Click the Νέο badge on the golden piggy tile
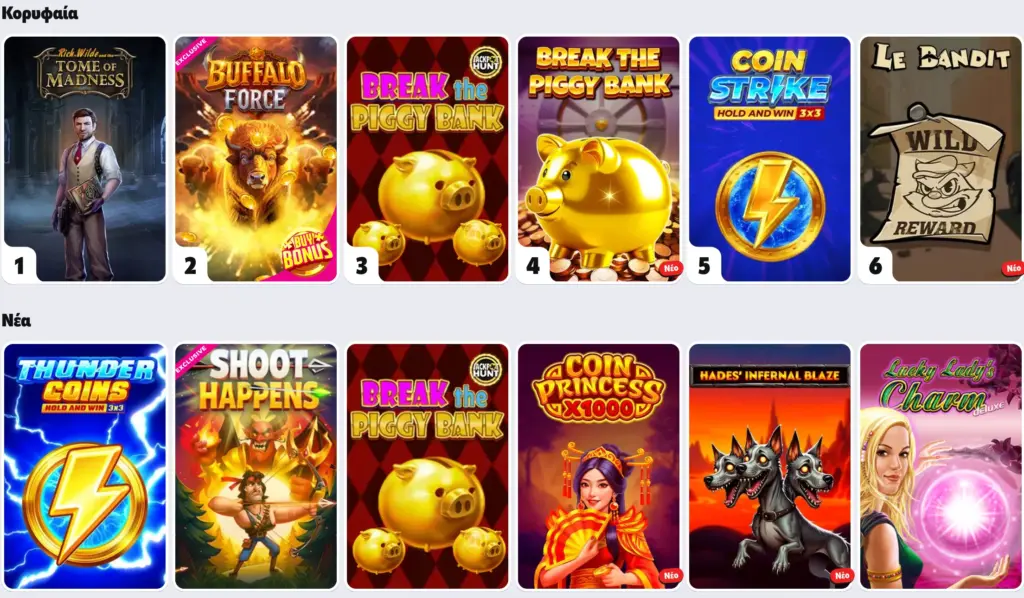This screenshot has width=1024, height=598. click(670, 268)
